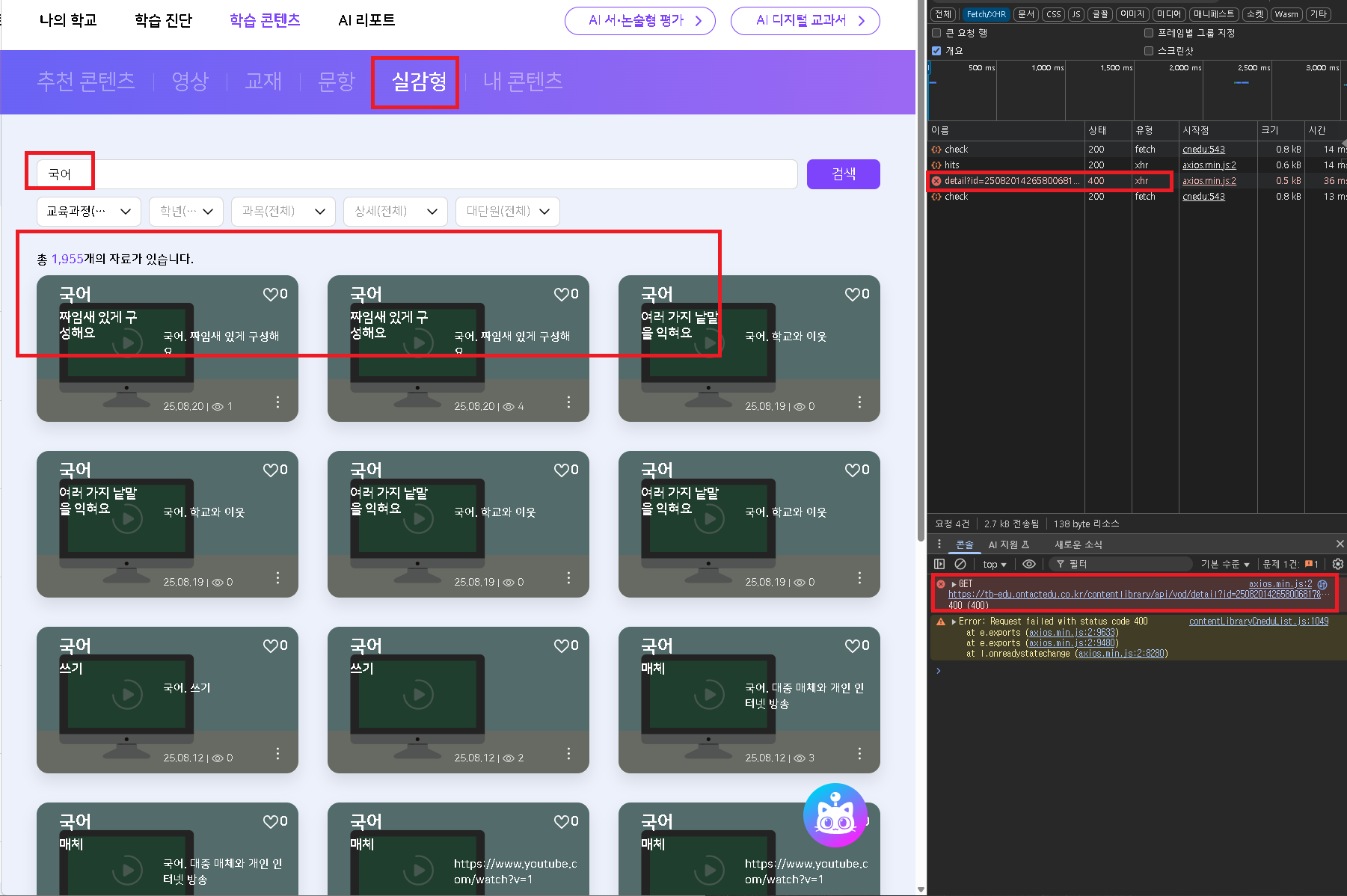Open the DevTools drawer three-dot menu
Viewport: 1347px width, 896px height.
tap(939, 544)
